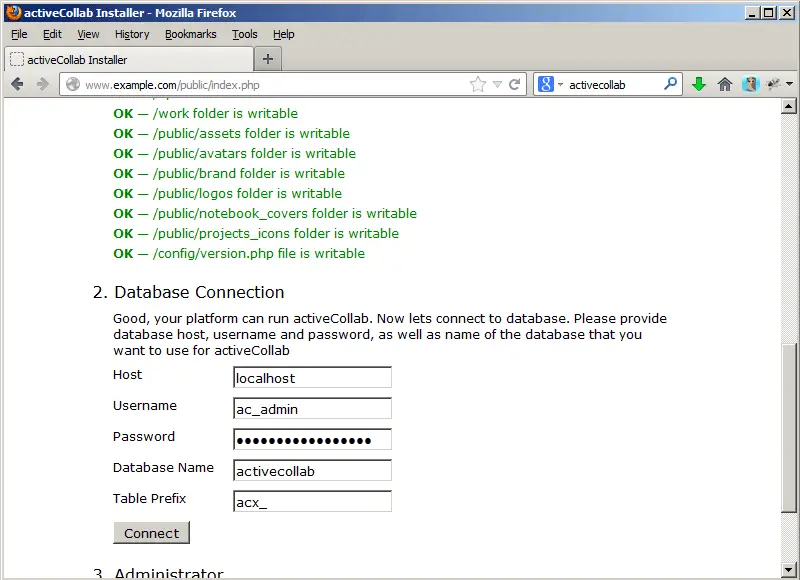Open the Help menu
800x580 pixels.
click(284, 34)
